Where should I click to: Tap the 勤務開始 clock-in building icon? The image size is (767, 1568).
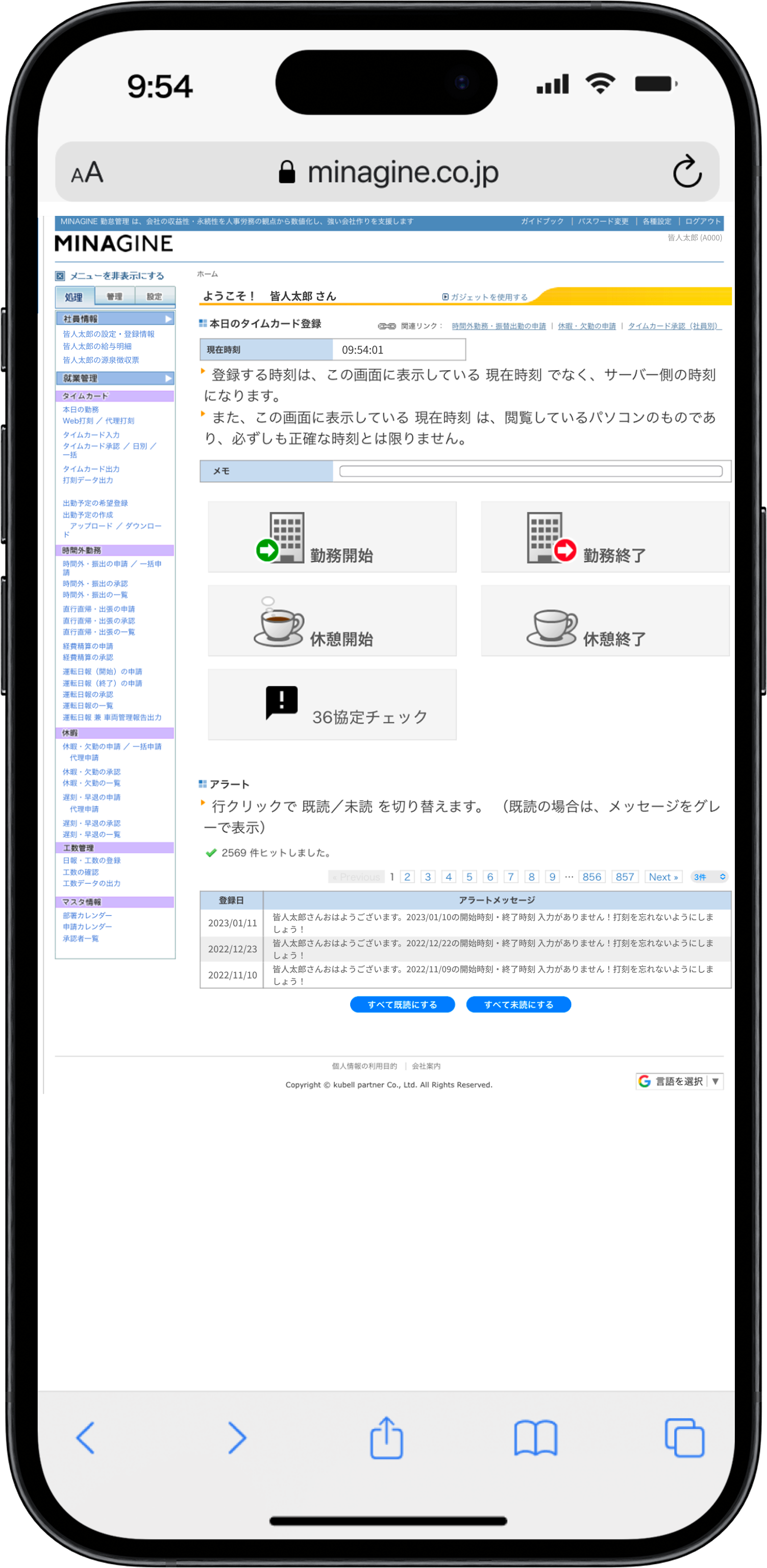point(281,537)
